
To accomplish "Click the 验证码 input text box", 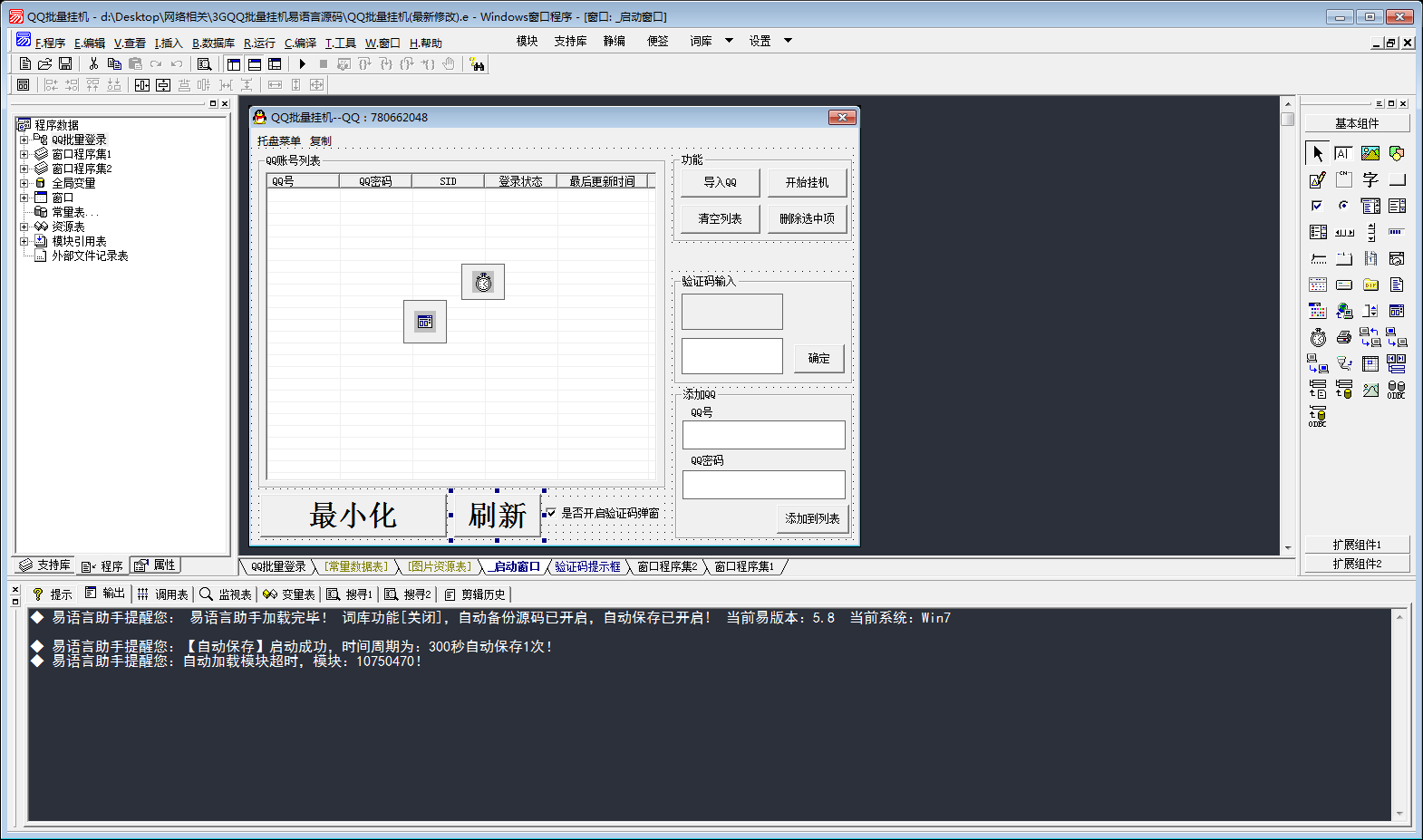I will pyautogui.click(x=732, y=356).
